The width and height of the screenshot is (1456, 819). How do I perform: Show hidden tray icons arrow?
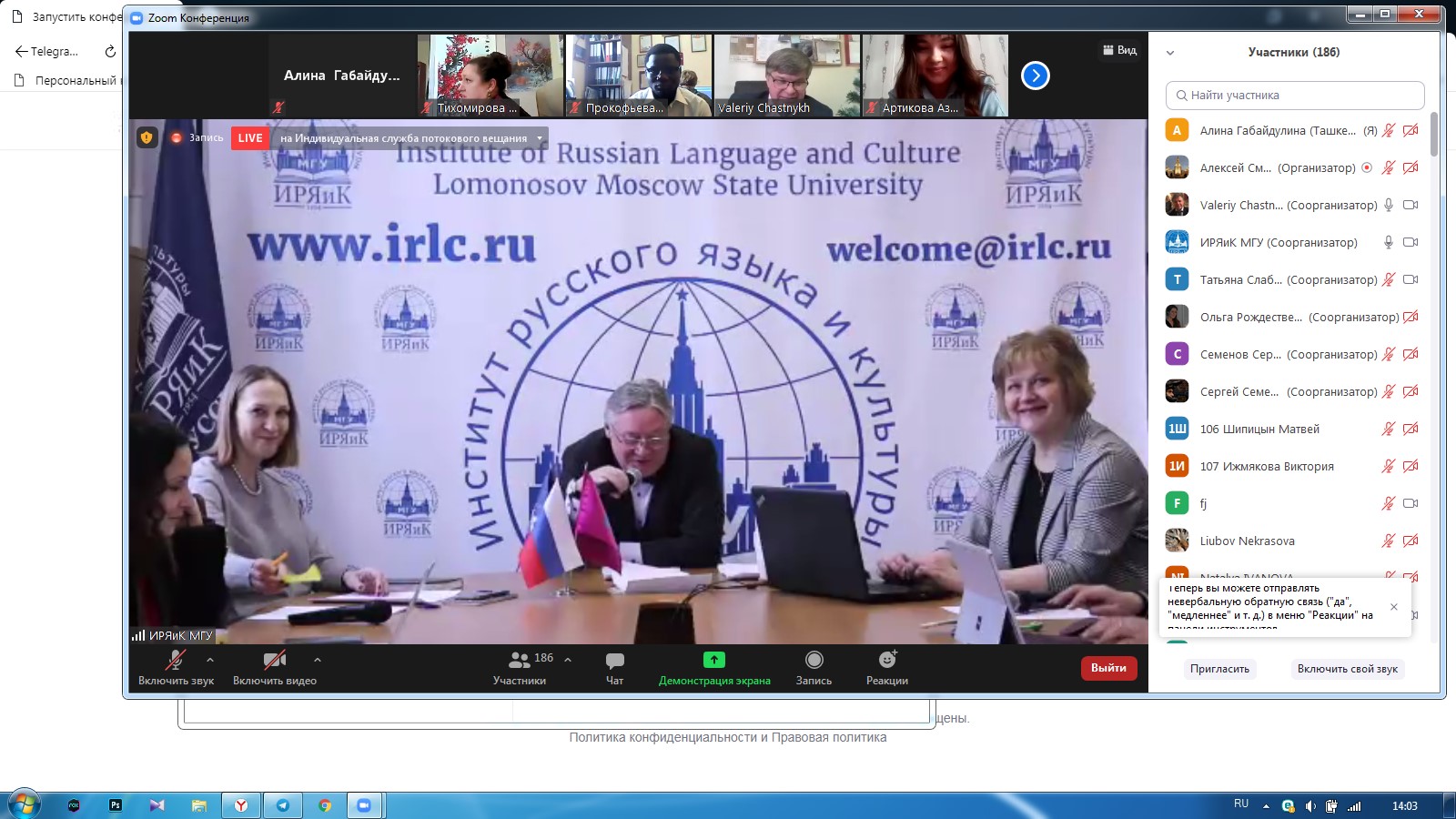pos(1266,806)
